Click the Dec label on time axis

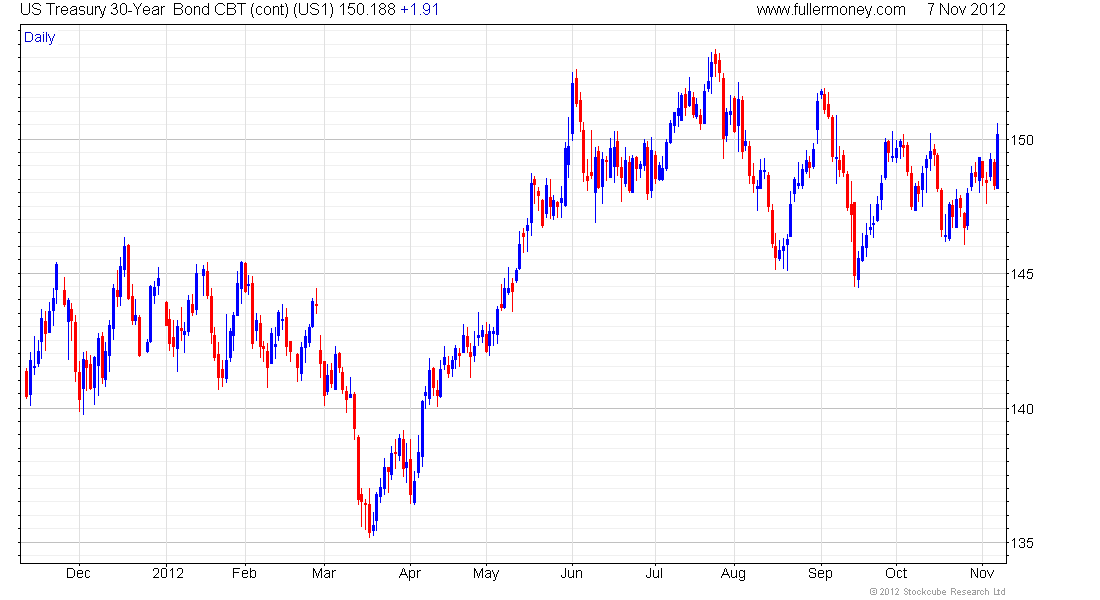(x=78, y=573)
